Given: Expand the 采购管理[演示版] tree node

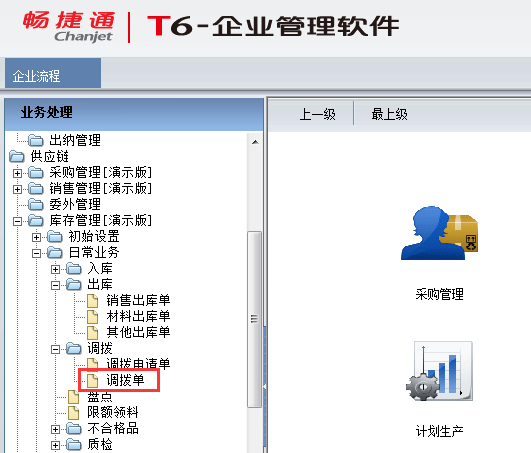Looking at the screenshot, I should [17, 173].
